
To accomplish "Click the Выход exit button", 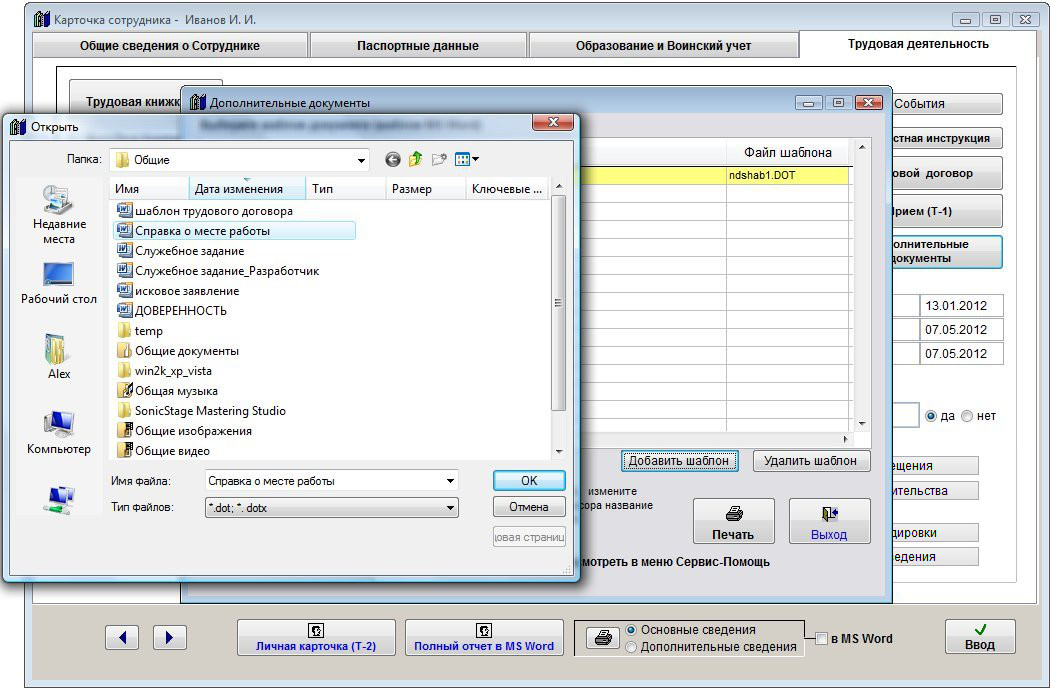I will coord(829,520).
